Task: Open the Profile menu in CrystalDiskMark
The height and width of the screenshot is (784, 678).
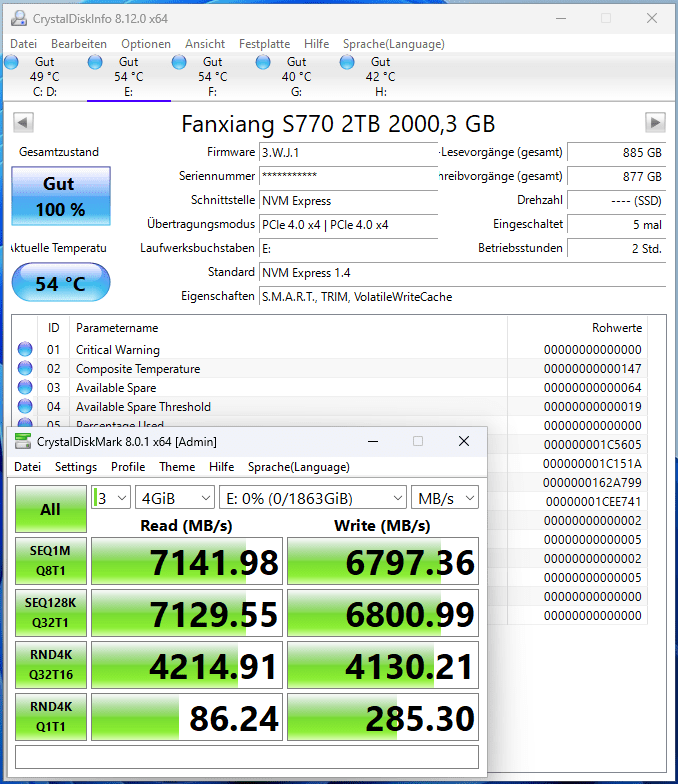Action: tap(128, 467)
